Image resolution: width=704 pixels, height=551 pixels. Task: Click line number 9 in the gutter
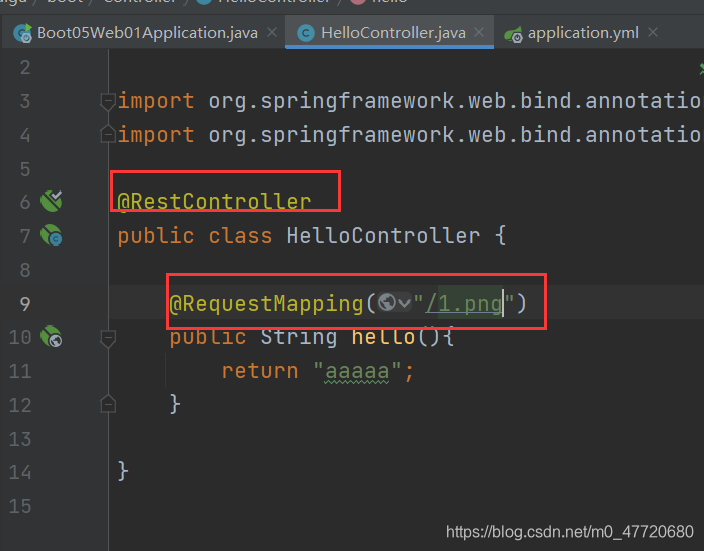coord(25,304)
